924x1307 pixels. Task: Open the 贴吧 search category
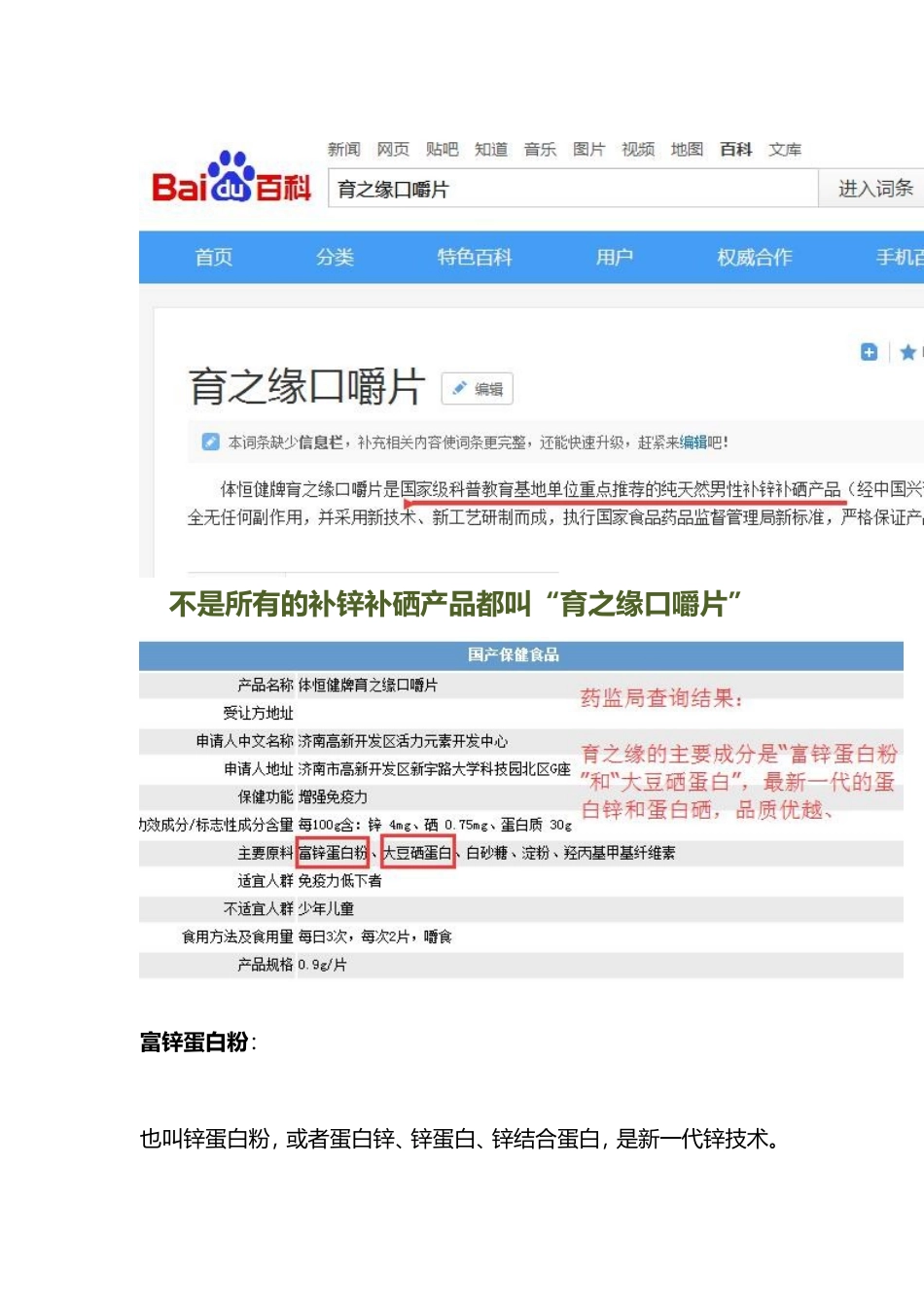[x=442, y=149]
